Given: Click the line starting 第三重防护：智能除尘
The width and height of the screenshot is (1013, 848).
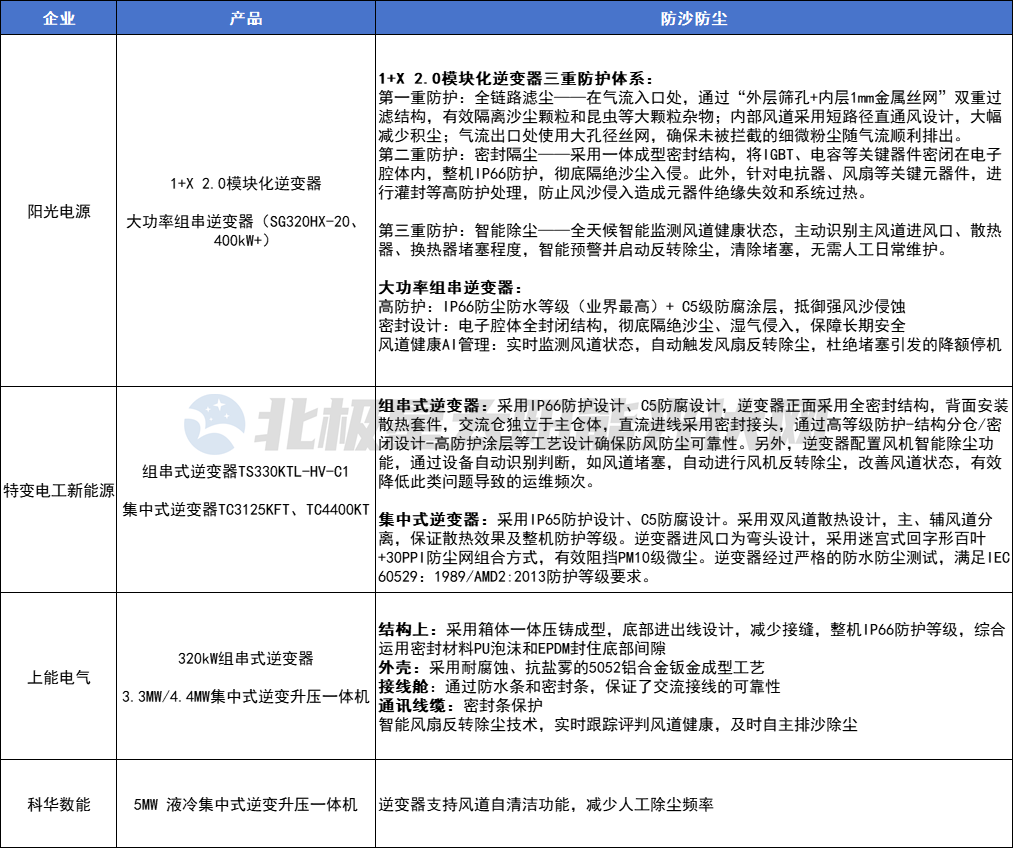Looking at the screenshot, I should coord(690,231).
